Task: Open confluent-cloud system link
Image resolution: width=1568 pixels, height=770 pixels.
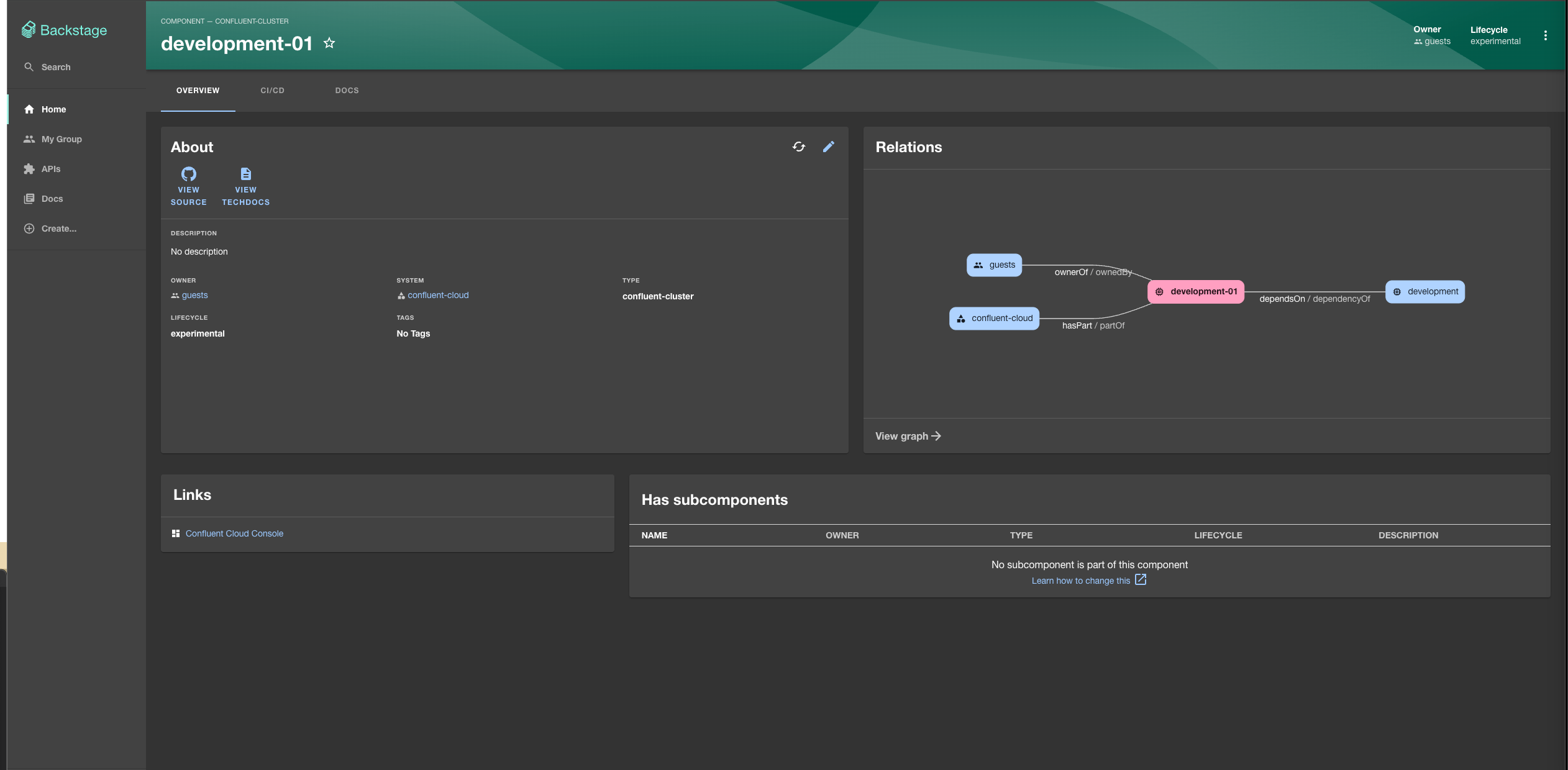Action: pyautogui.click(x=433, y=296)
